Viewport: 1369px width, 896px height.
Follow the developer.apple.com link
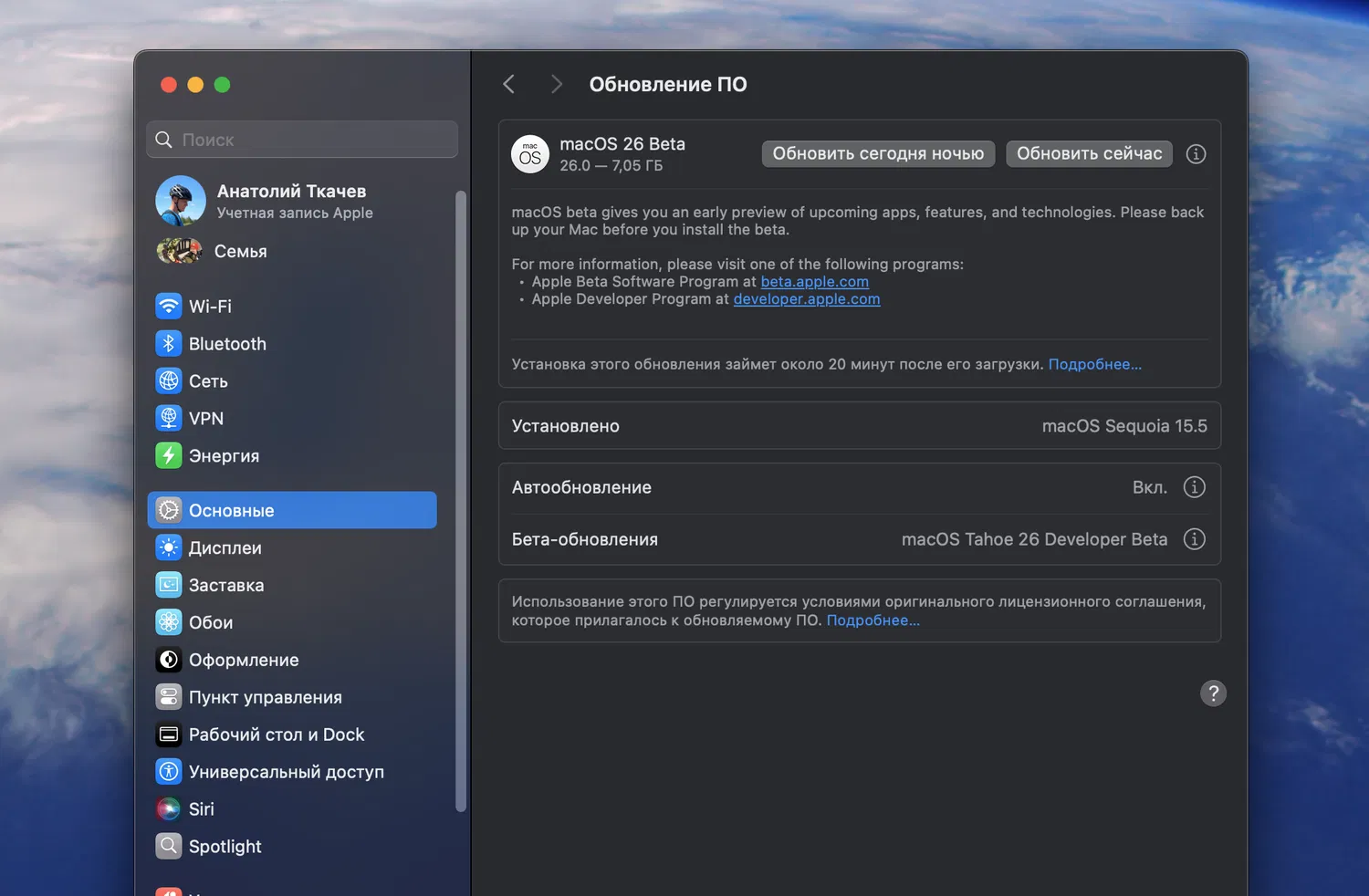tap(807, 299)
